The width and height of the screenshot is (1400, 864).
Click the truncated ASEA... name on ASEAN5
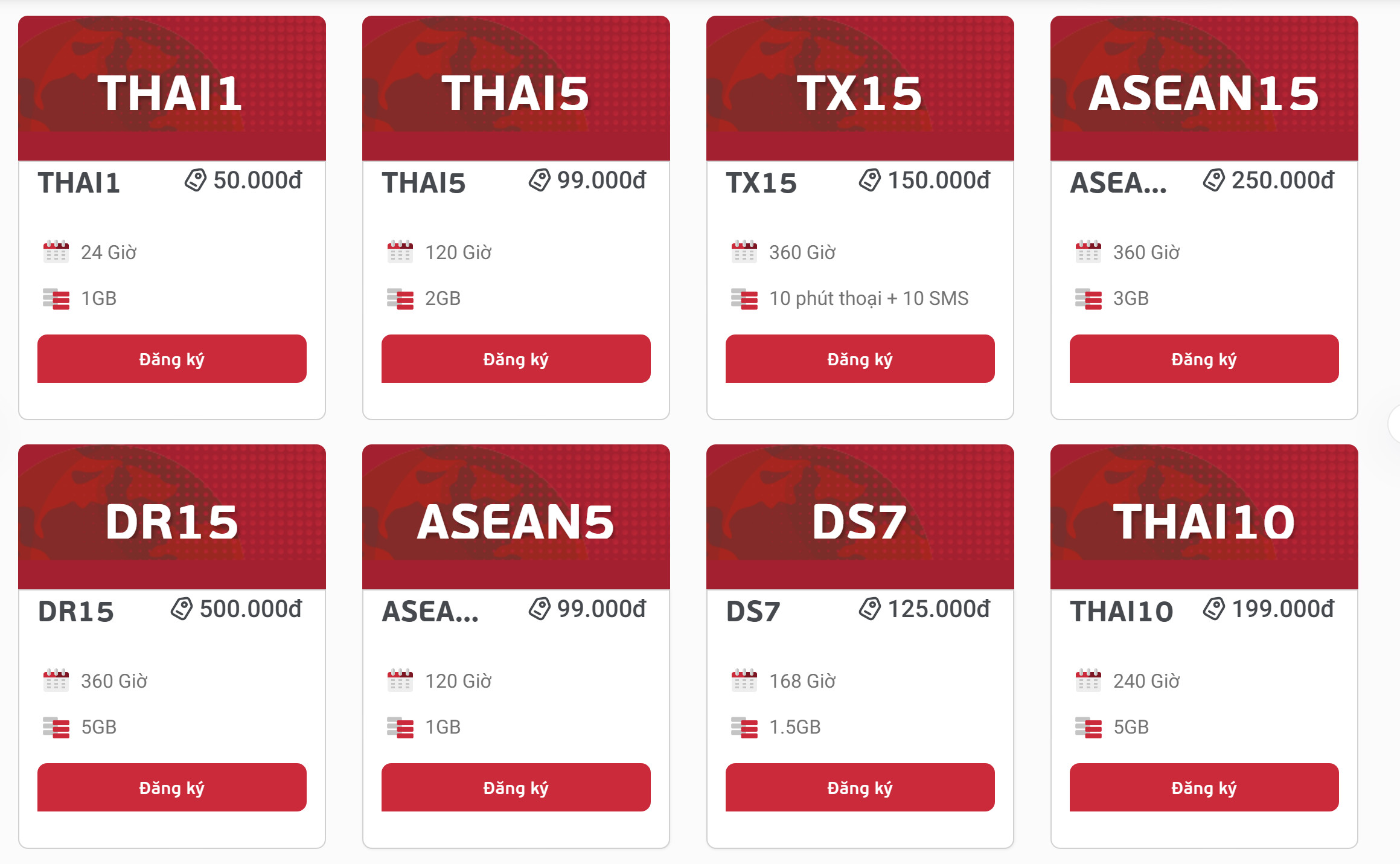pos(429,613)
